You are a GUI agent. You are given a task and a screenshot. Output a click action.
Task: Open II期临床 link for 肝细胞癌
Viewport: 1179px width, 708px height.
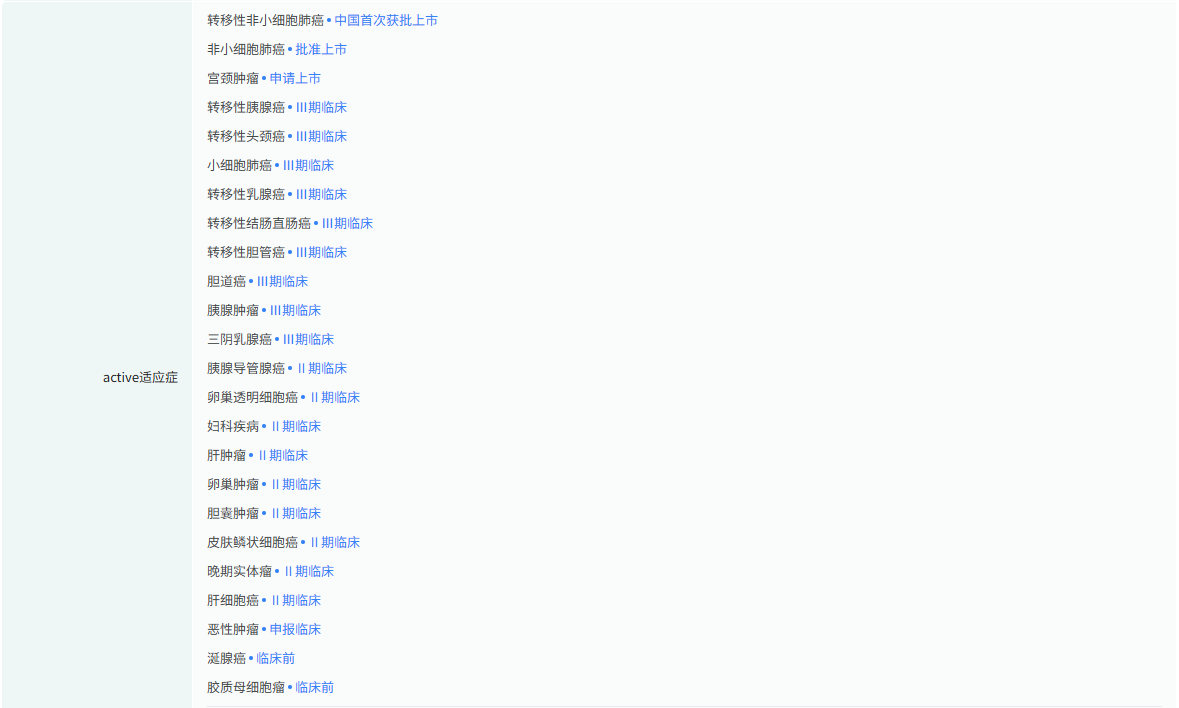coord(296,601)
